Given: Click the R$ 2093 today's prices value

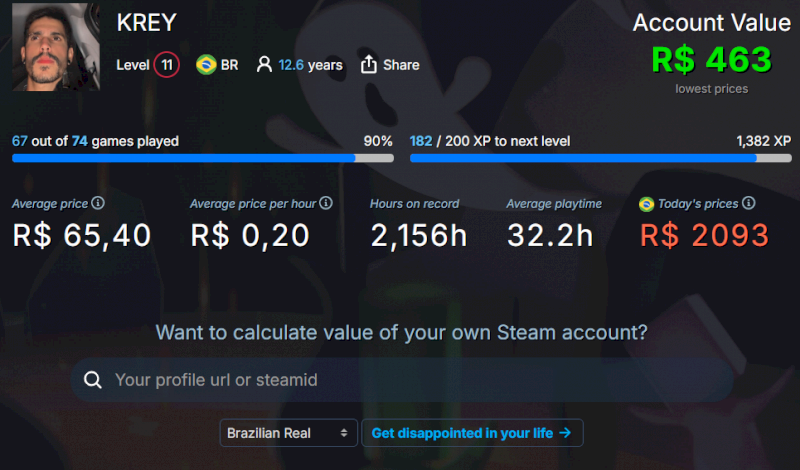Looking at the screenshot, I should [x=704, y=235].
